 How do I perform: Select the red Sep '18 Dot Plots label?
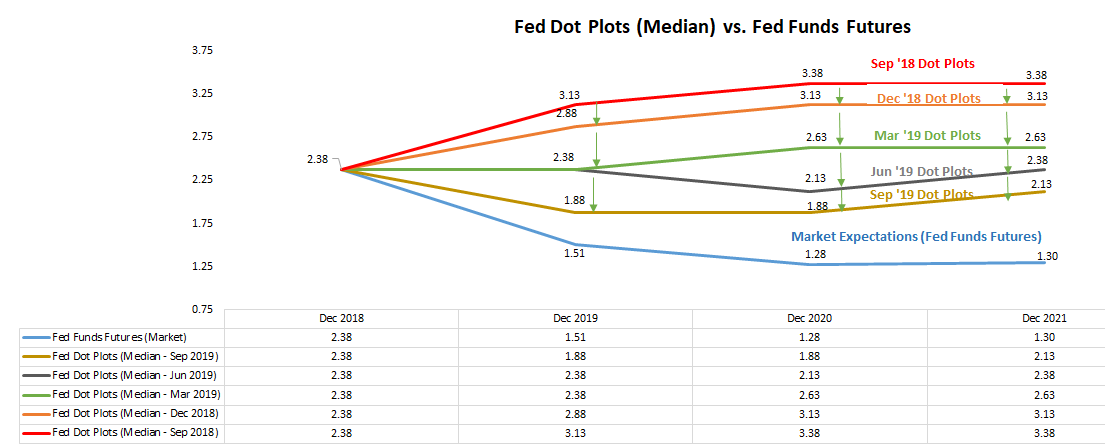coord(922,64)
